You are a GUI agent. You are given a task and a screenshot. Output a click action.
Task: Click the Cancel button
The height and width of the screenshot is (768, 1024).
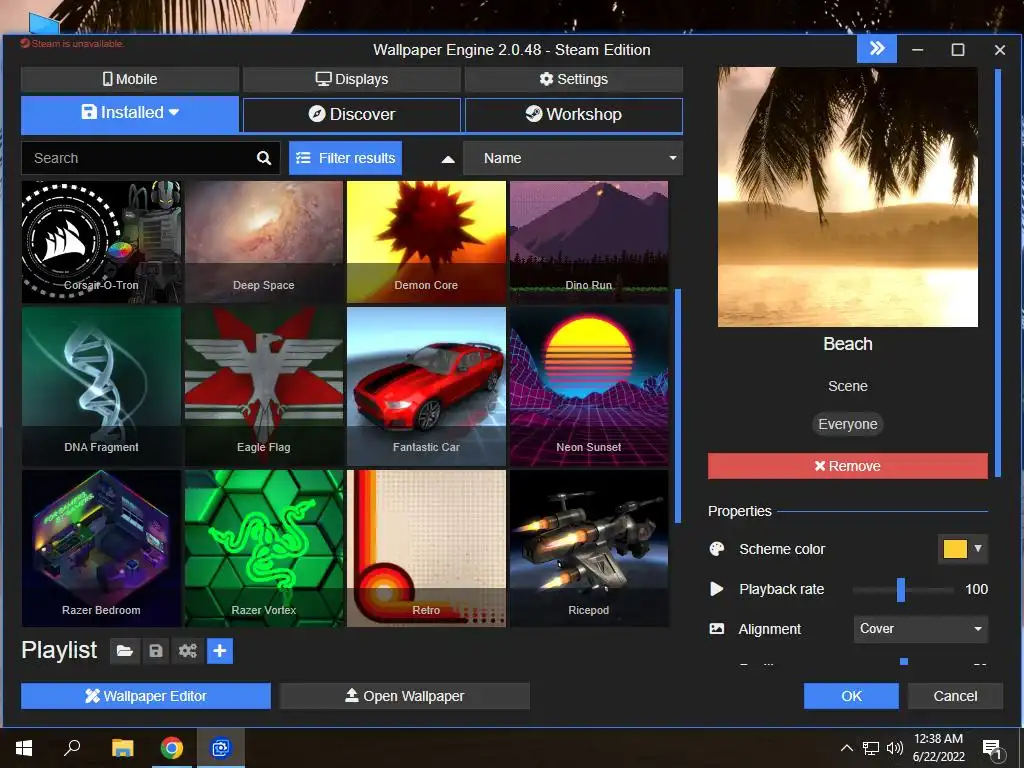(x=955, y=696)
